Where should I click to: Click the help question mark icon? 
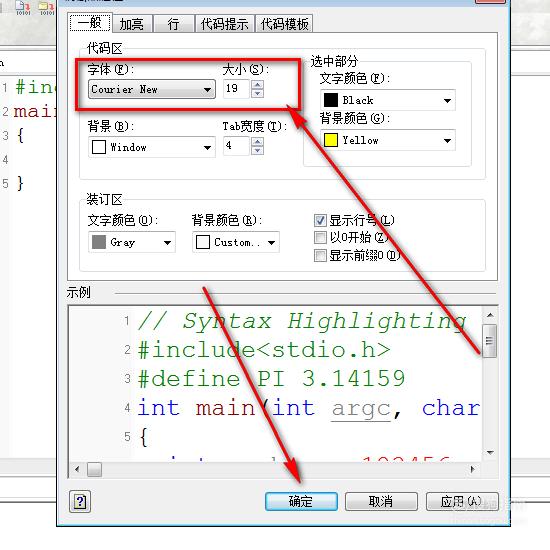click(80, 501)
